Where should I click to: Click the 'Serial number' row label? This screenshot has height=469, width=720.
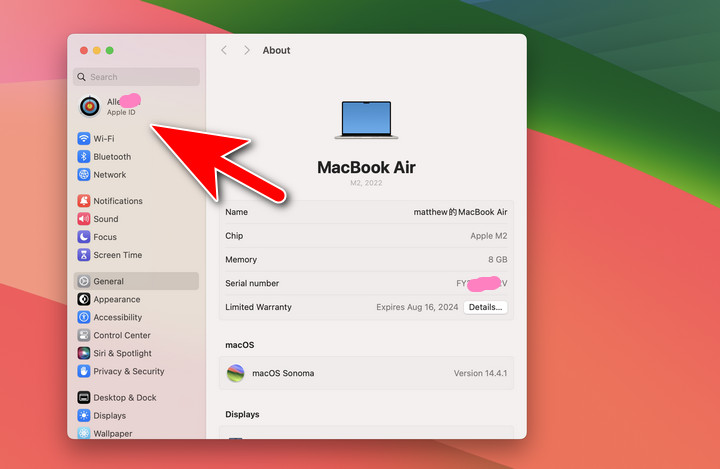252,283
